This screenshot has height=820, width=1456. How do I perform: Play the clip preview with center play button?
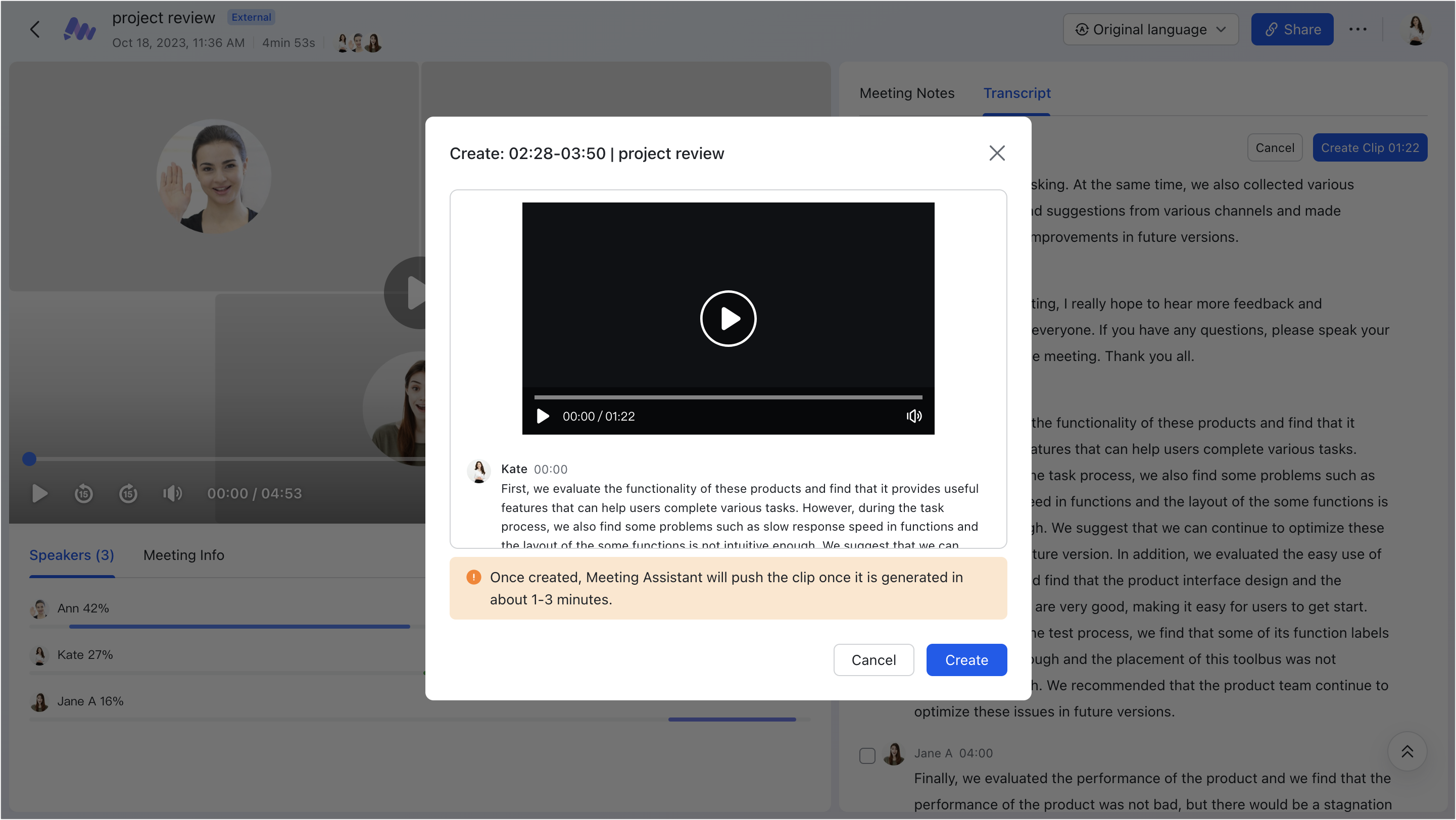click(x=728, y=319)
